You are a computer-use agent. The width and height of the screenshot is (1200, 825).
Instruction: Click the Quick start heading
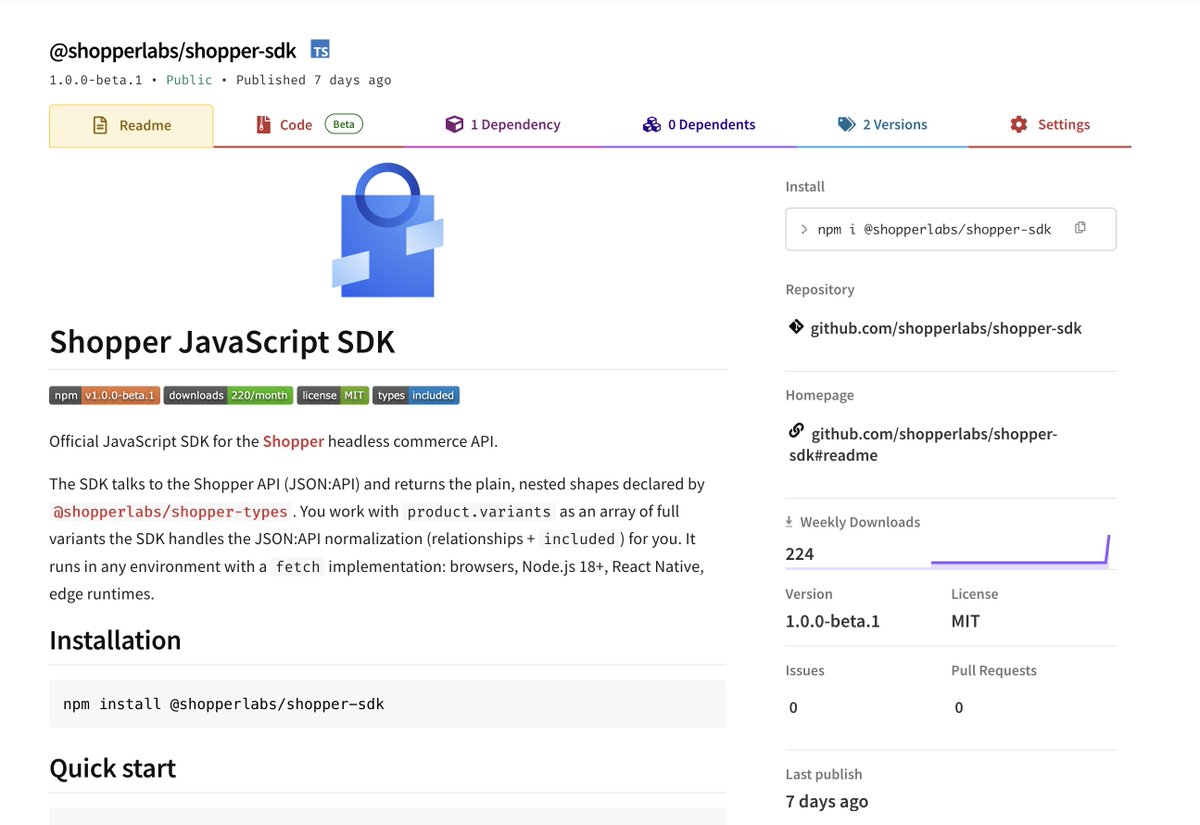point(112,768)
